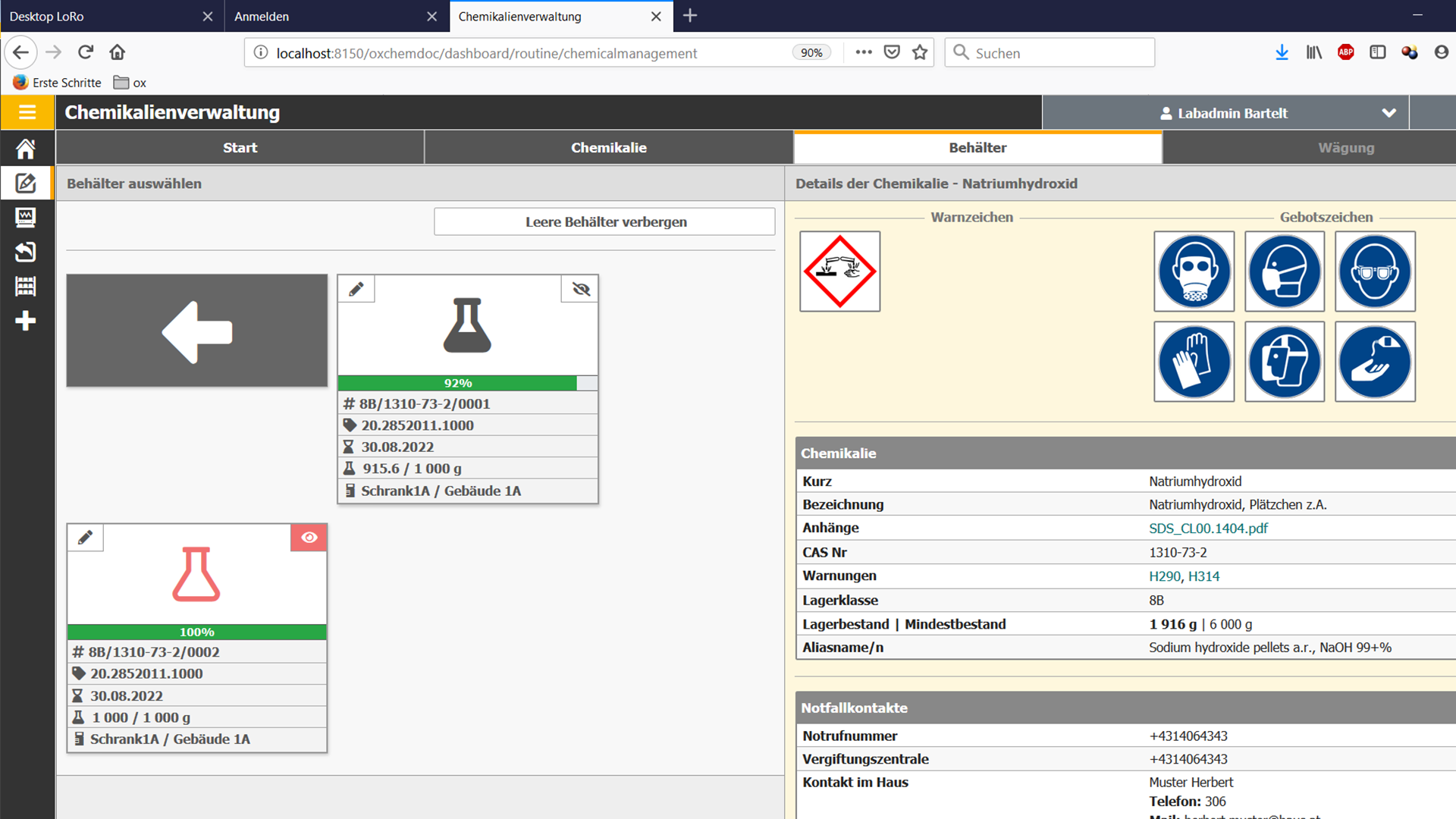Click the 90% zoom level indicator
The height and width of the screenshot is (819, 1456).
pyautogui.click(x=811, y=52)
